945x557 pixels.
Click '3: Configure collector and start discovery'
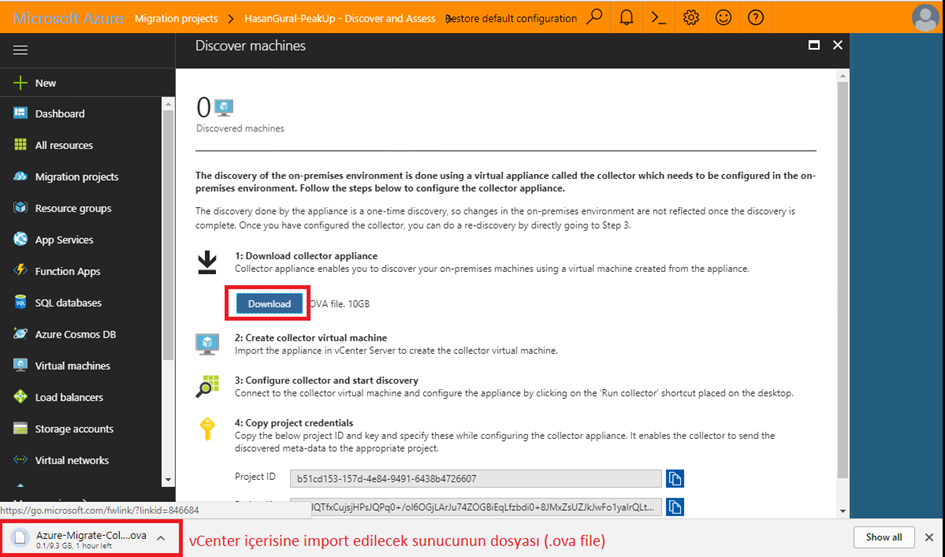(x=327, y=380)
